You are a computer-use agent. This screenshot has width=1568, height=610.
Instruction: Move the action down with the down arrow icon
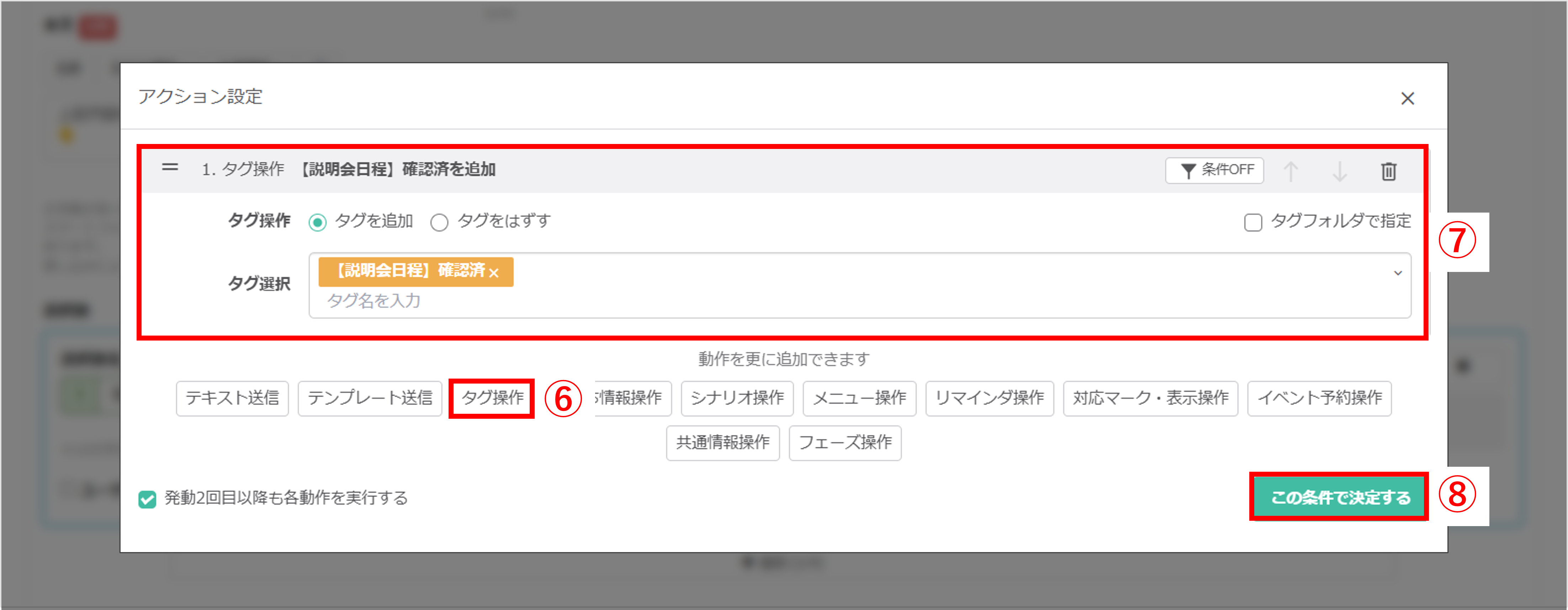(1339, 171)
